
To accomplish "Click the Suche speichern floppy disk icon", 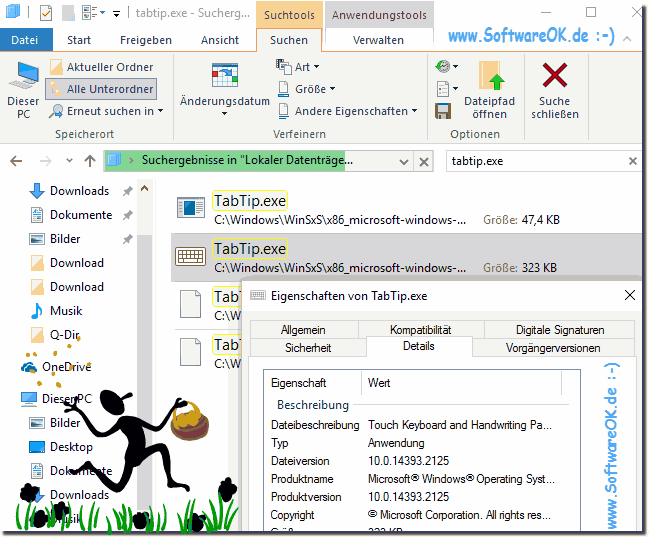I will (443, 111).
